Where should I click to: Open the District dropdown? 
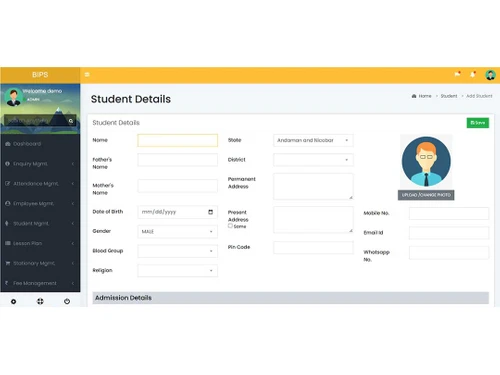pyautogui.click(x=313, y=160)
